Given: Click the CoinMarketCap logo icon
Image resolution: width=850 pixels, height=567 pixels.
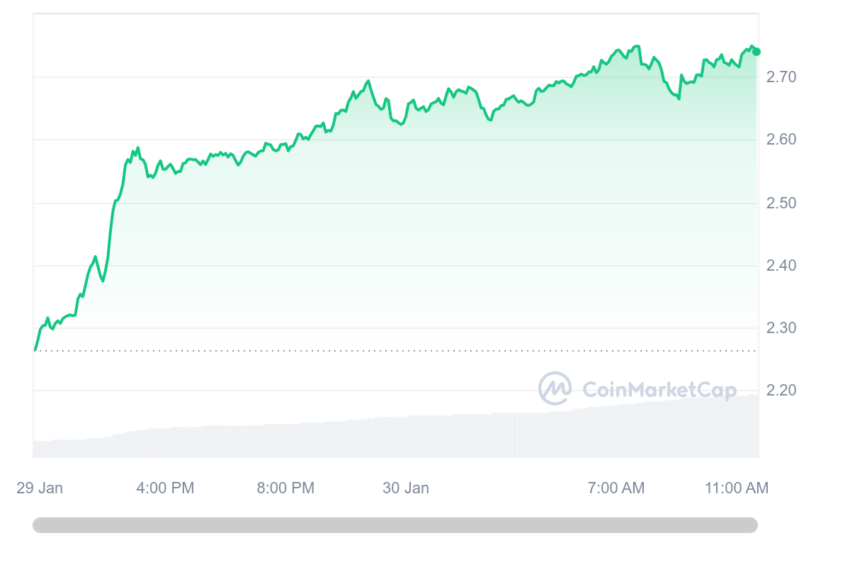Looking at the screenshot, I should click(555, 388).
